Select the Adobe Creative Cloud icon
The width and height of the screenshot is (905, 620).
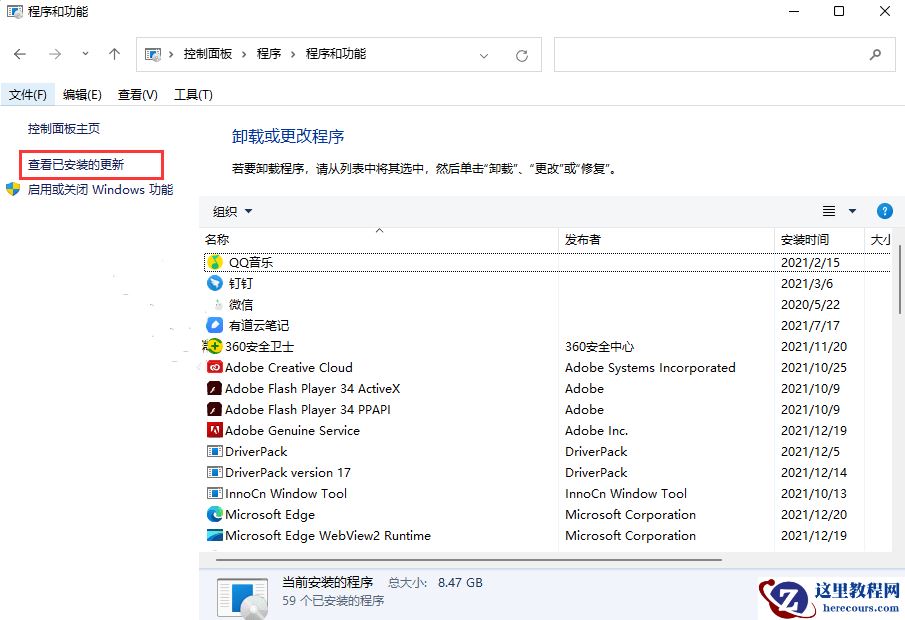214,367
